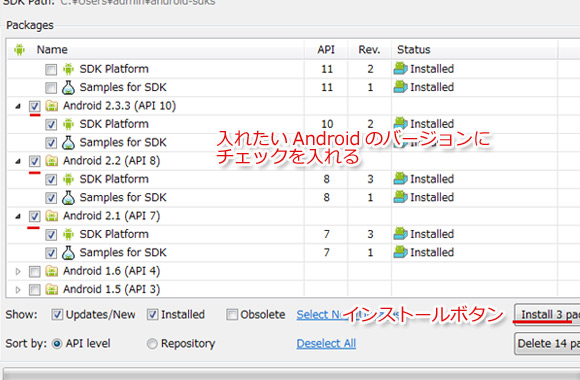
Task: Uncheck Samples for SDK API 7 checkbox
Action: click(x=51, y=253)
